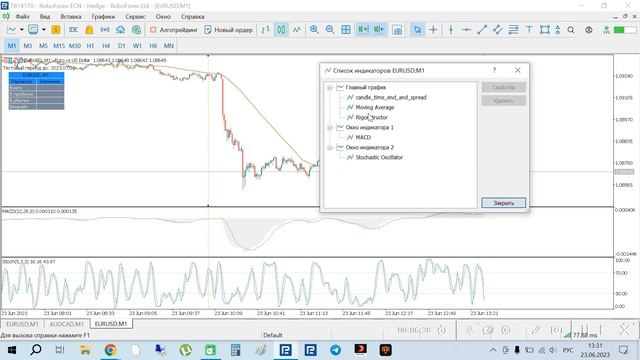Viewport: 640px width, 360px height.
Task: Collapse the Окно индикатора 1 node
Action: click(x=330, y=127)
